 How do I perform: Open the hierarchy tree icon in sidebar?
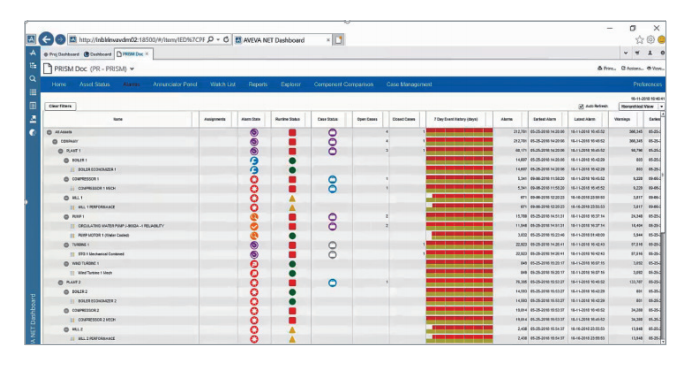click(x=32, y=66)
